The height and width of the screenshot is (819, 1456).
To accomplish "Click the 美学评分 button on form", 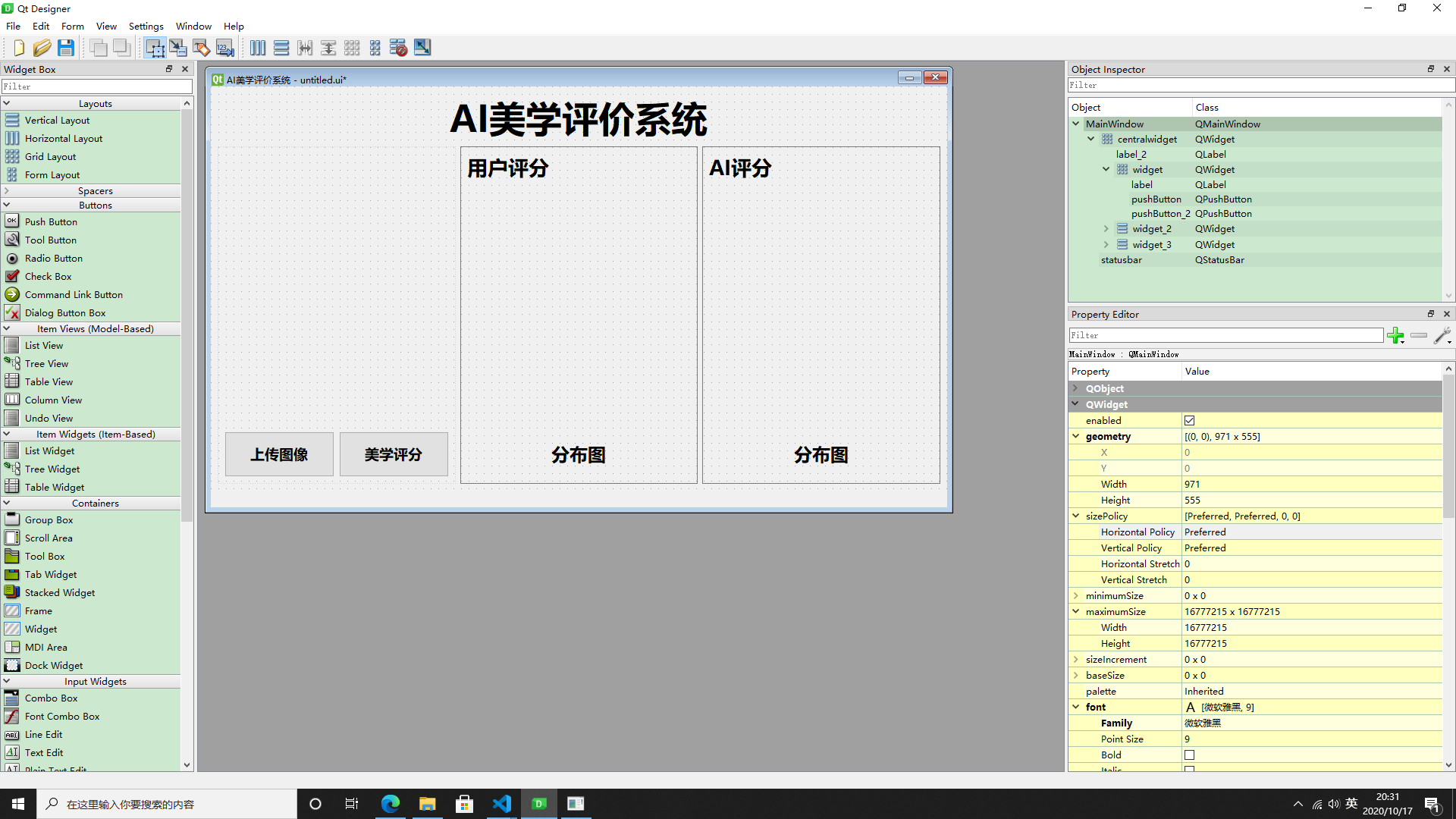I will [394, 454].
